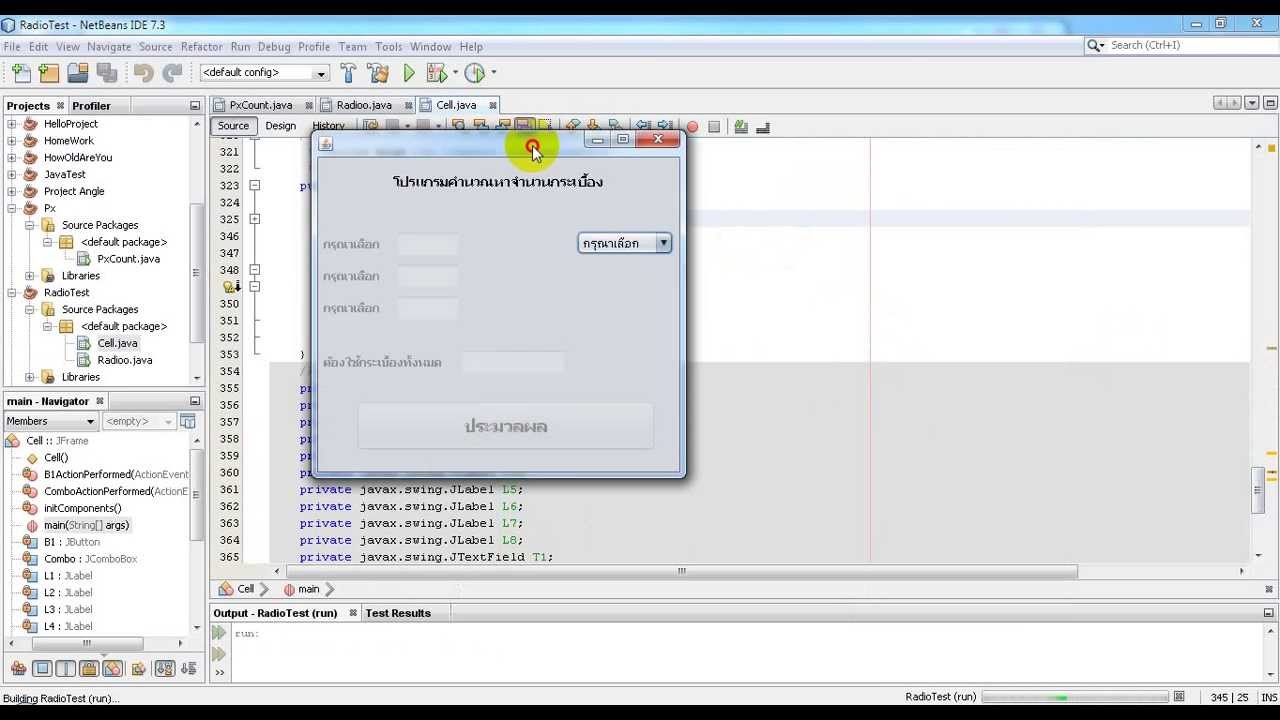This screenshot has height=720, width=1280.
Task: Click the editor horizontal scrollbar
Action: pos(680,571)
